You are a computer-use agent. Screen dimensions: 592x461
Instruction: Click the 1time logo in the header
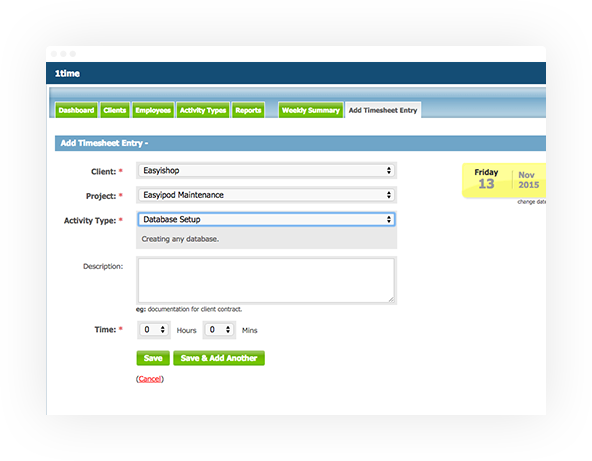click(67, 74)
